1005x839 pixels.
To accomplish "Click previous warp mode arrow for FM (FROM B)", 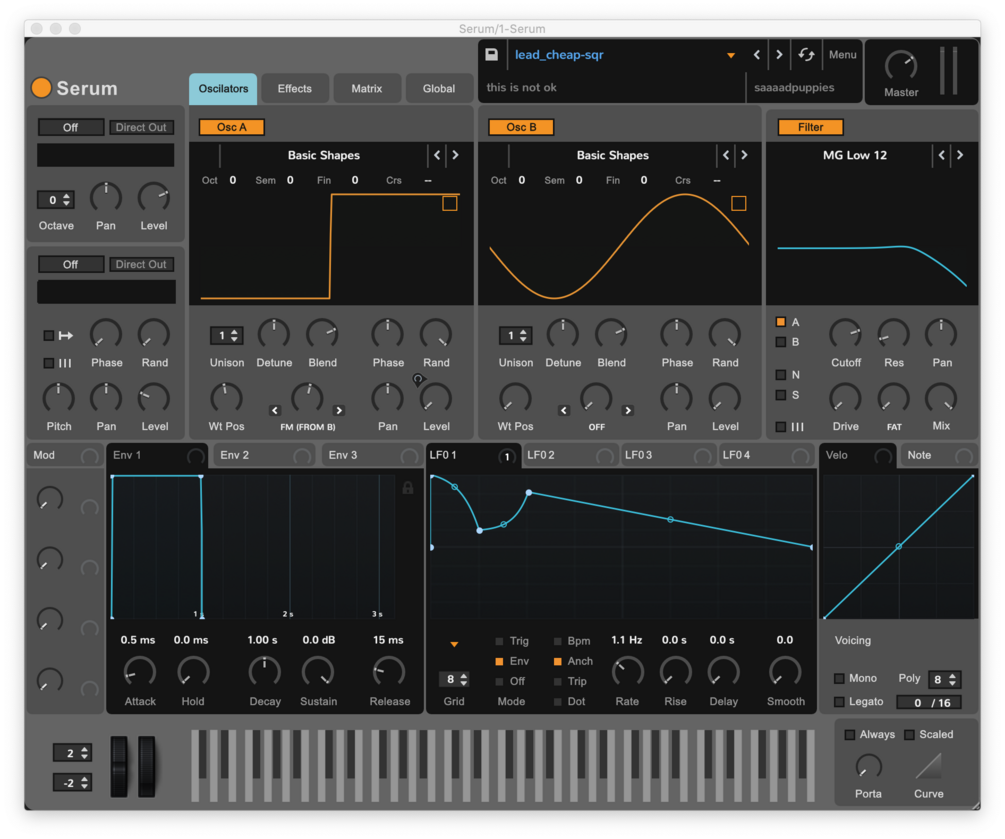I will click(274, 410).
